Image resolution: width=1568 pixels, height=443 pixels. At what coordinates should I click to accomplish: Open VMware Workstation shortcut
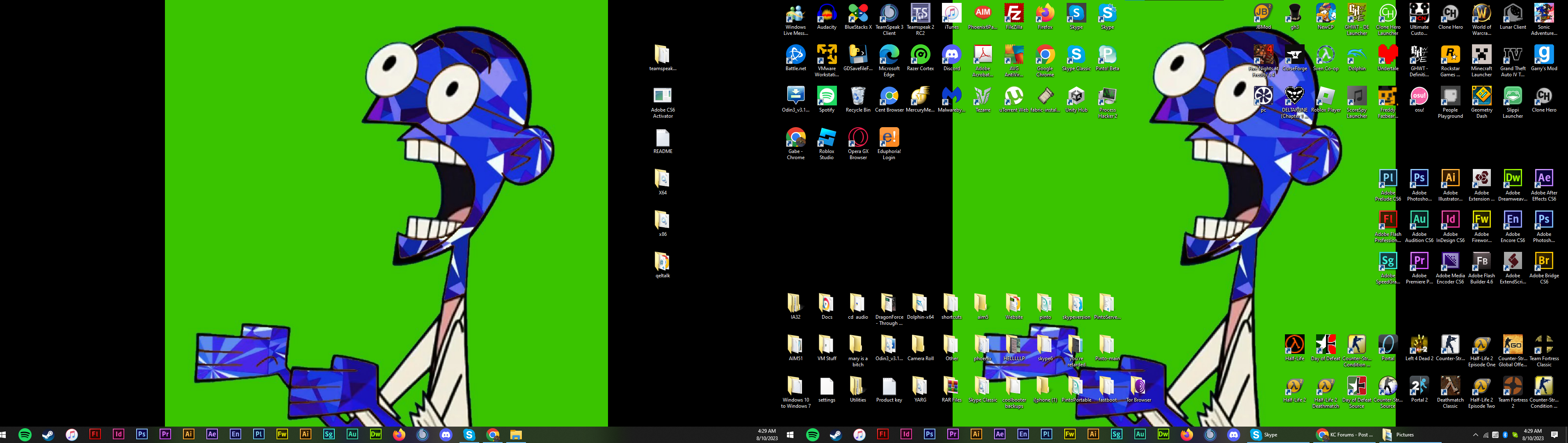[x=826, y=60]
